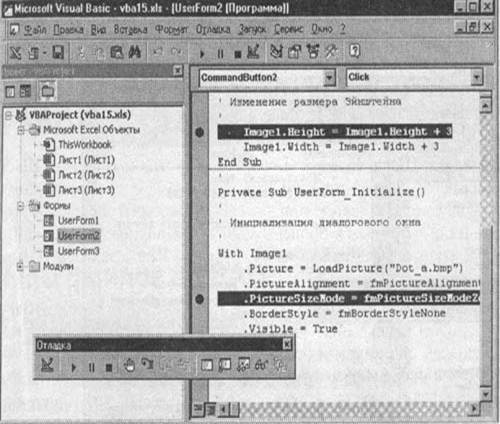500x424 pixels.
Task: Remove the breakpoint dot on the Image1.Height line
Action: pos(199,132)
